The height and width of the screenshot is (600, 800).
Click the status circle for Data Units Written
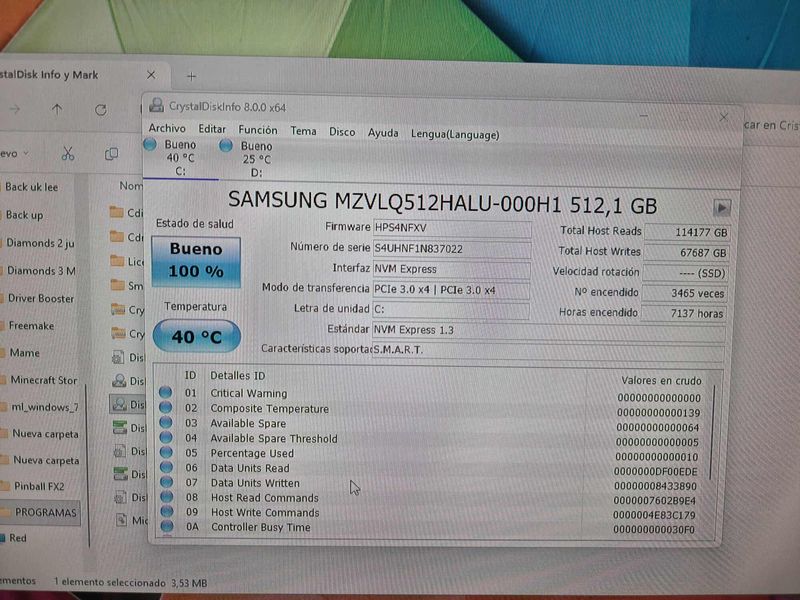click(166, 481)
